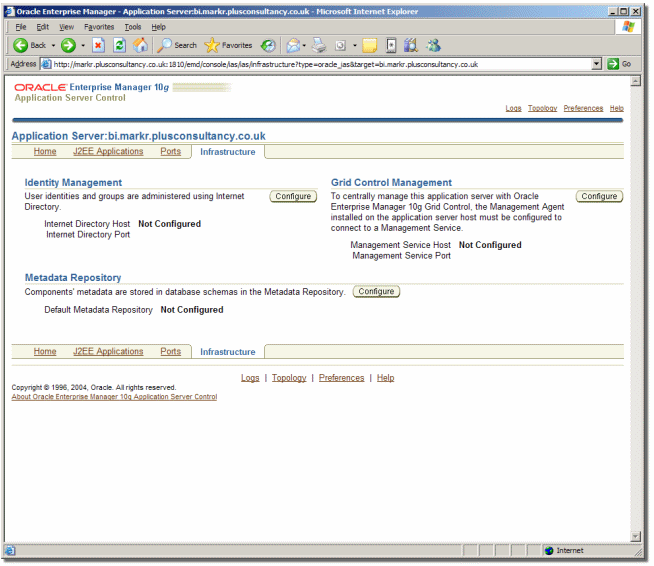Image resolution: width=654 pixels, height=566 pixels.
Task: Open the Edit menu
Action: (x=43, y=27)
